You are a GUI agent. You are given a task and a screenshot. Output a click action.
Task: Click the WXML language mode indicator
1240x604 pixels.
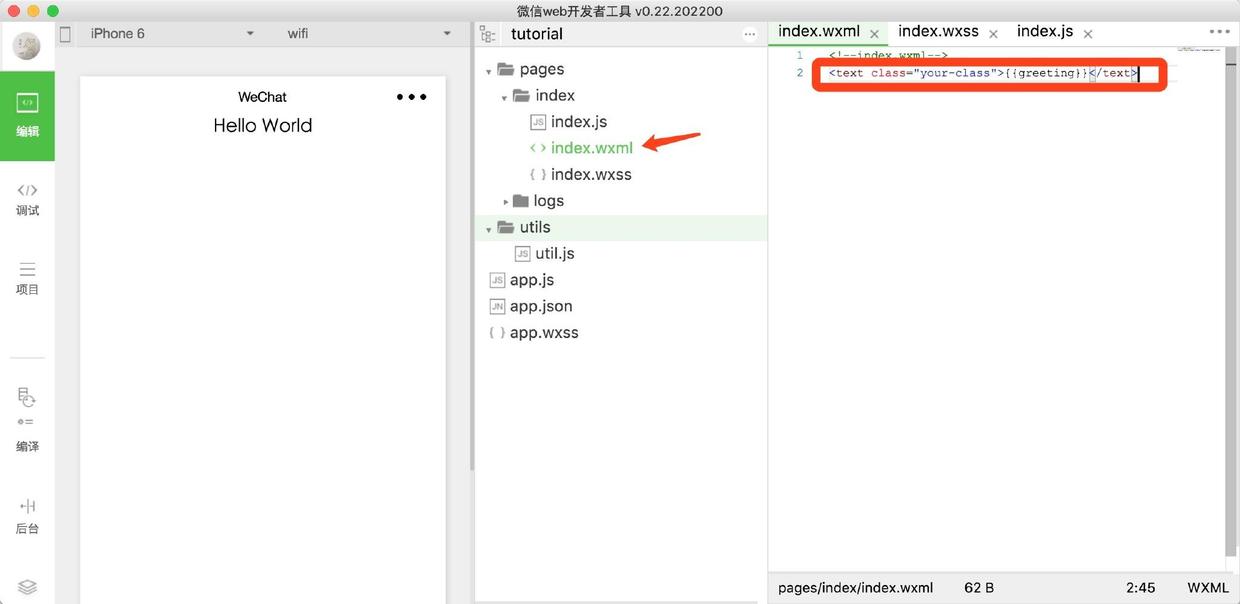[1208, 588]
